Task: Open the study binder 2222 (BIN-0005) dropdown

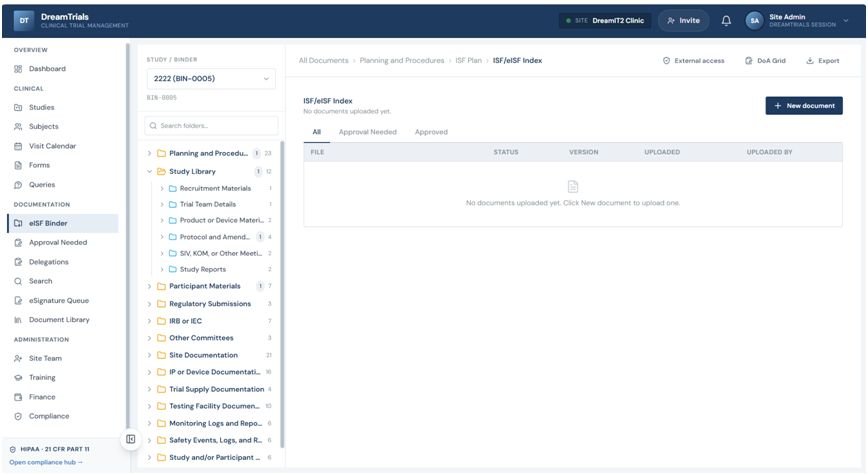Action: point(211,79)
